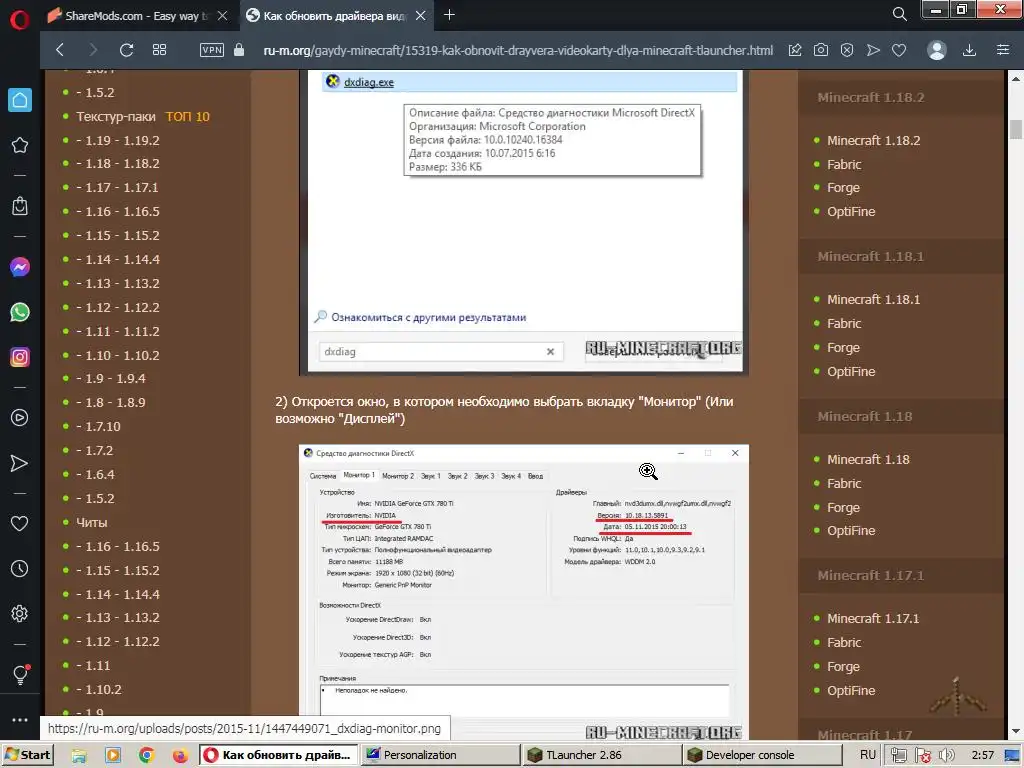
Task: Open the ad blocker shield icon
Action: click(x=847, y=50)
